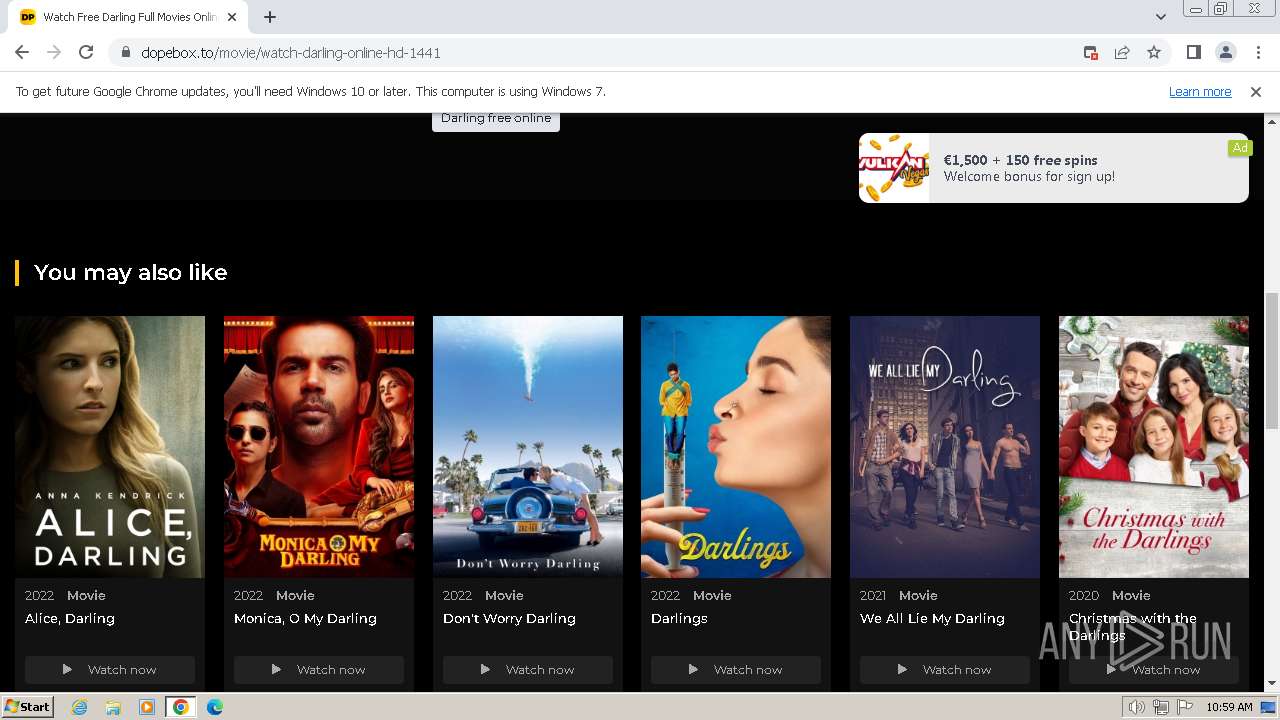Reload the dopebox page
The image size is (1280, 720).
86,53
